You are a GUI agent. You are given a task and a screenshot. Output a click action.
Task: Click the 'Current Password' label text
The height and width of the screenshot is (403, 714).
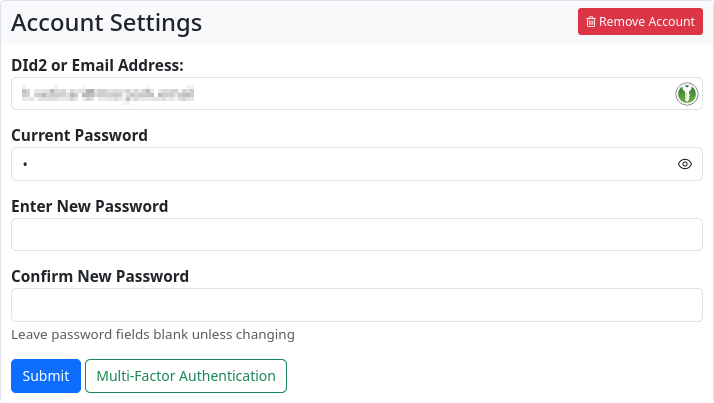point(79,135)
